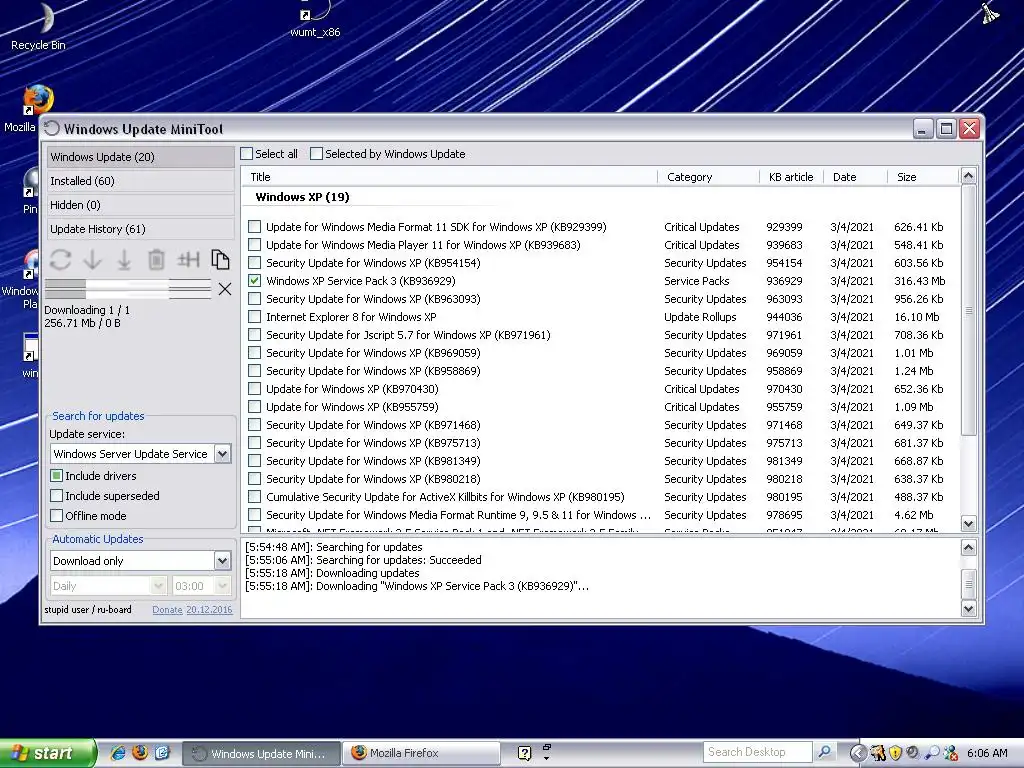
Task: Sort by the Date column header
Action: (855, 177)
